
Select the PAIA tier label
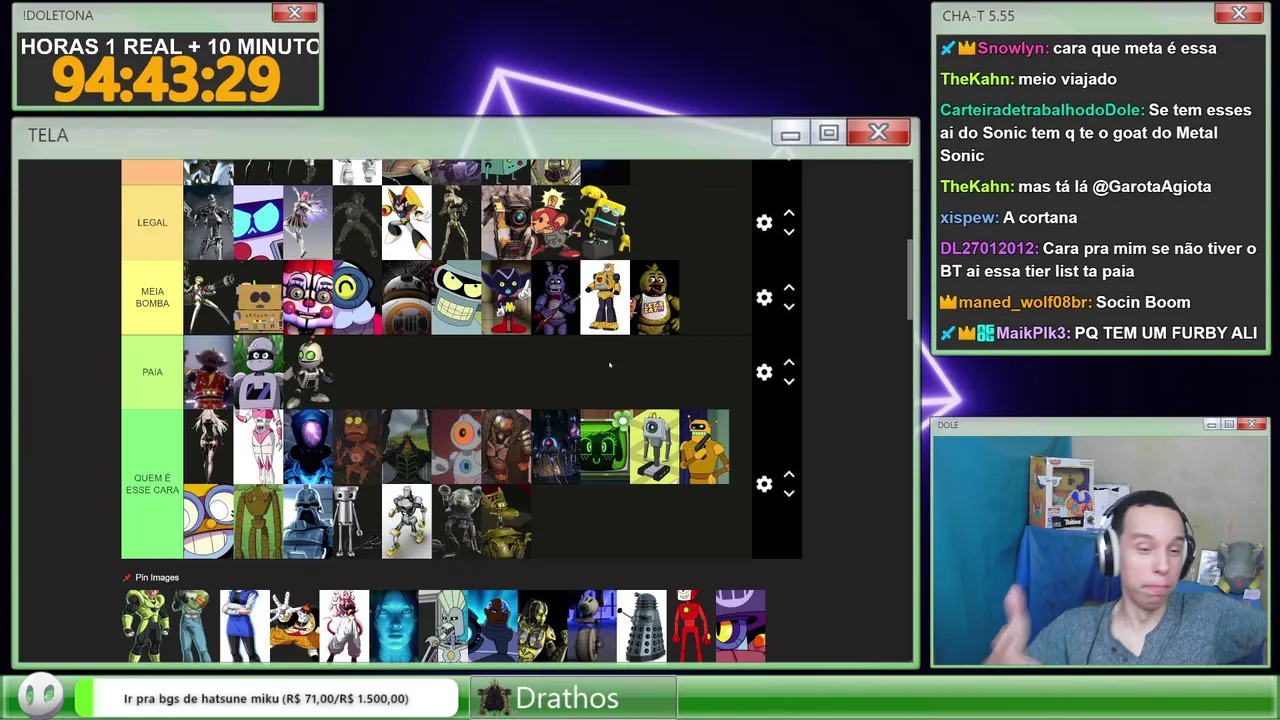tap(152, 372)
